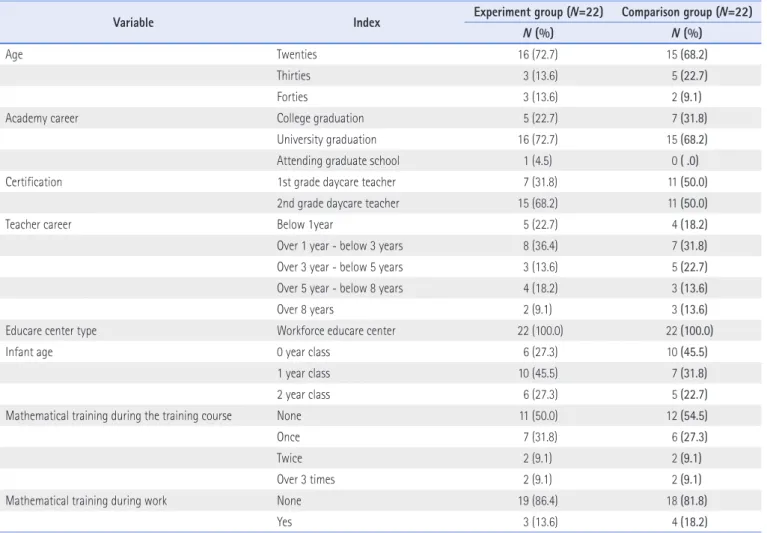767x533 pixels.
Task: Select "2nd grade daycare teacher" cell
Action: [338, 203]
